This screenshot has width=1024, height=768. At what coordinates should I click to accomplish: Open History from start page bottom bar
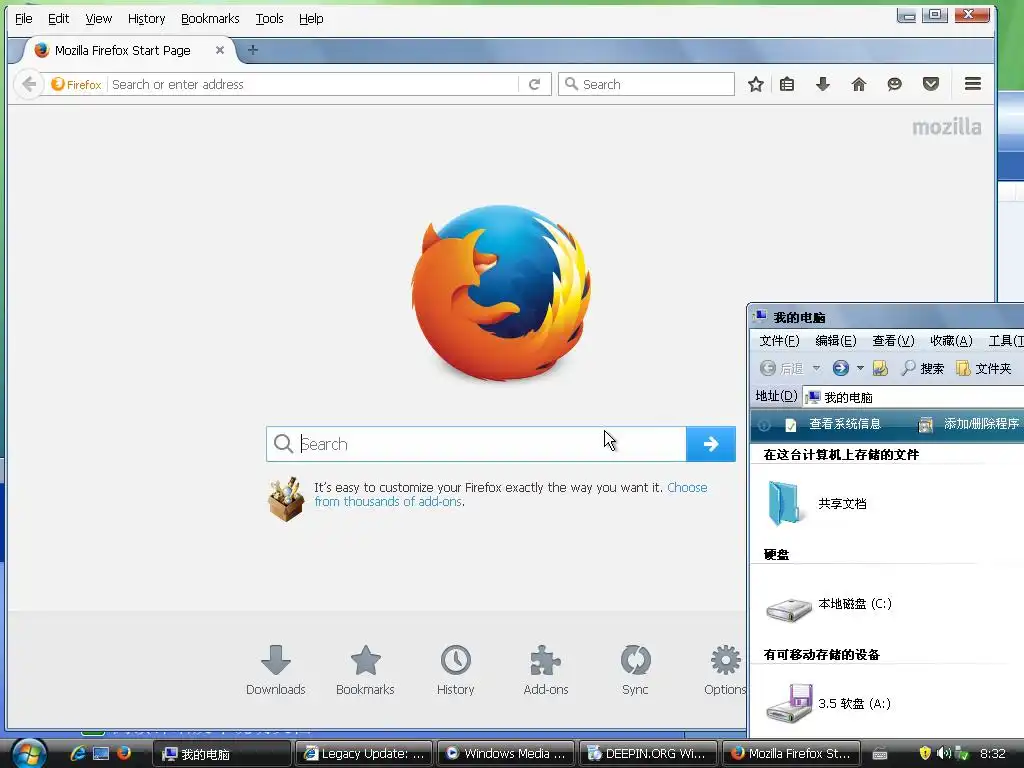[455, 670]
